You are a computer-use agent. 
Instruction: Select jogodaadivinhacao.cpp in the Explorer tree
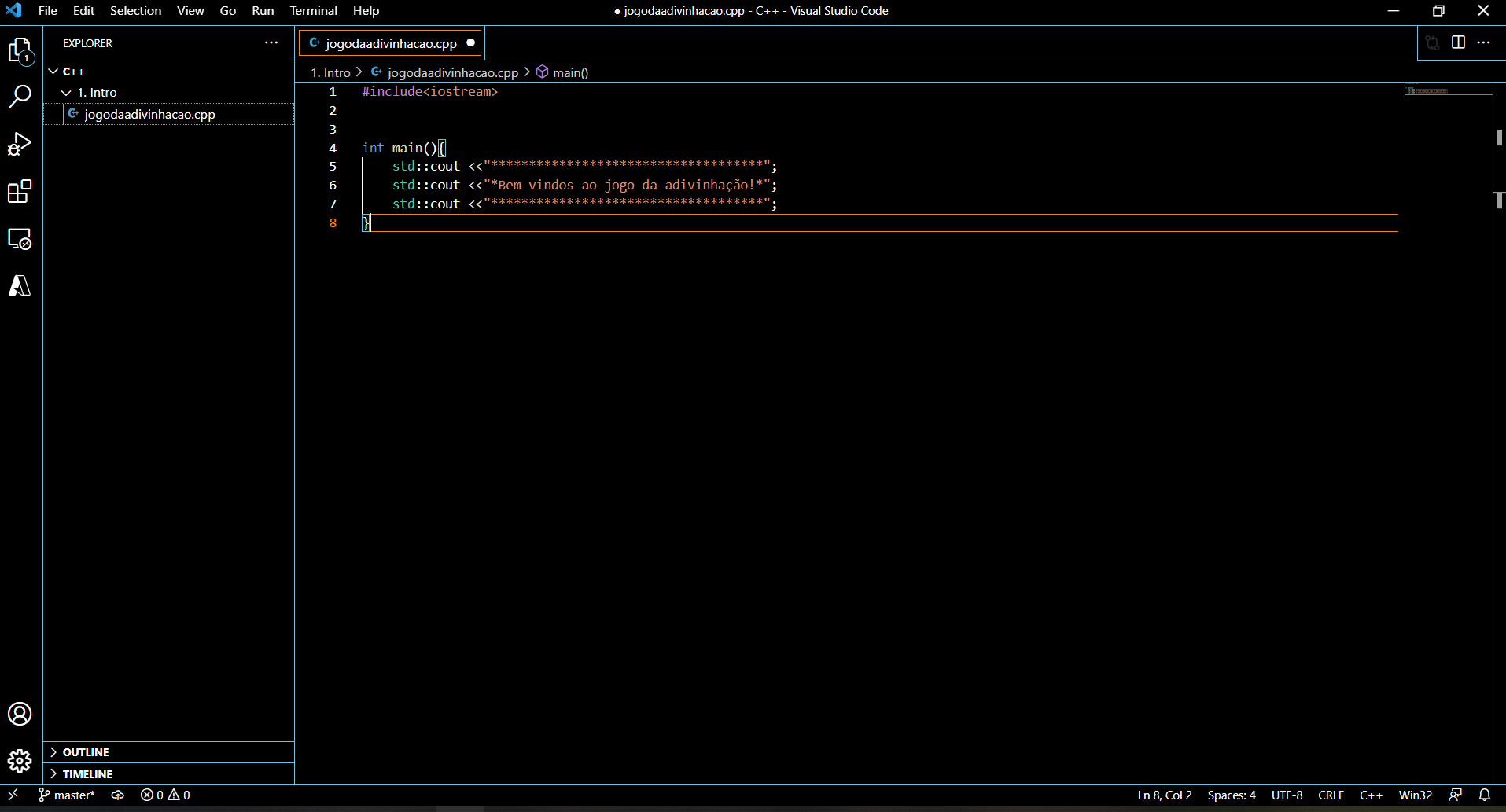(x=168, y=114)
